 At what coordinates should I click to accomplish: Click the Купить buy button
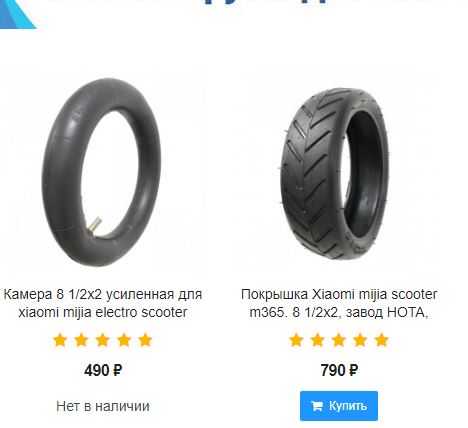[x=339, y=406]
